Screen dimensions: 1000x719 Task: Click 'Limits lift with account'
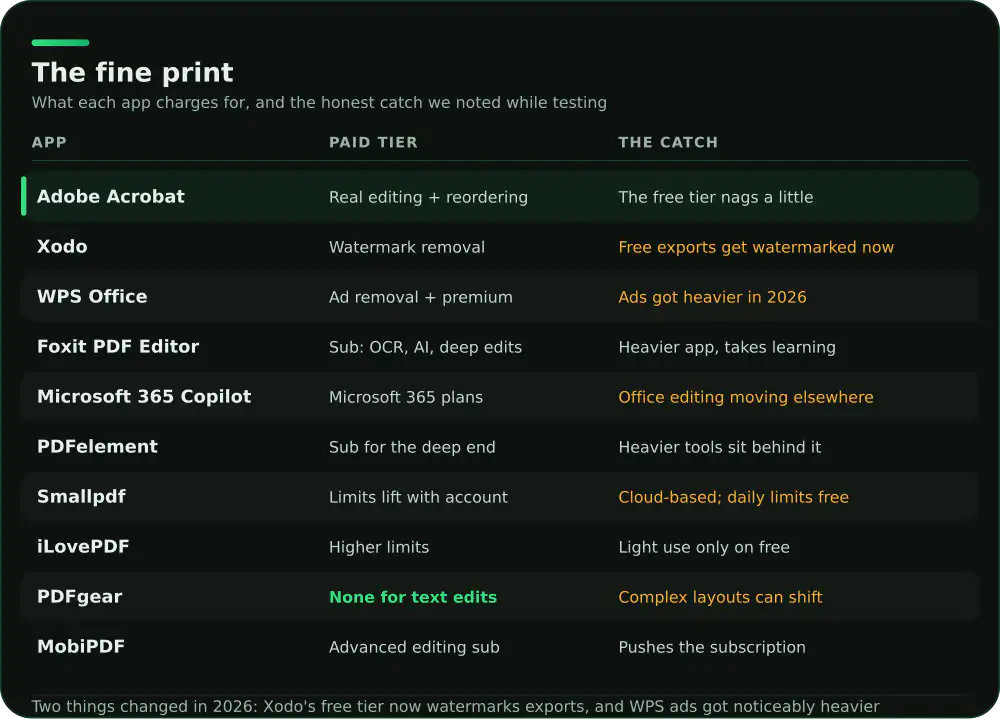tap(418, 497)
